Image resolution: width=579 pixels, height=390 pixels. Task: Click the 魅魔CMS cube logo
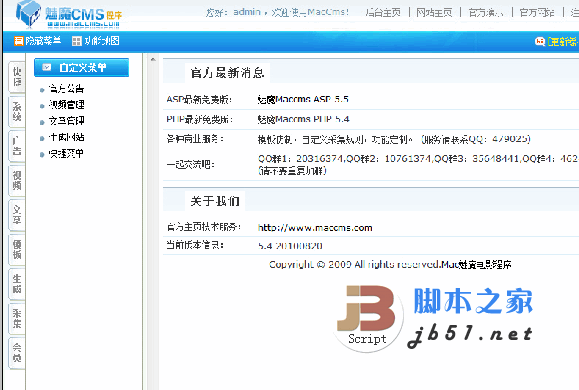tap(28, 13)
